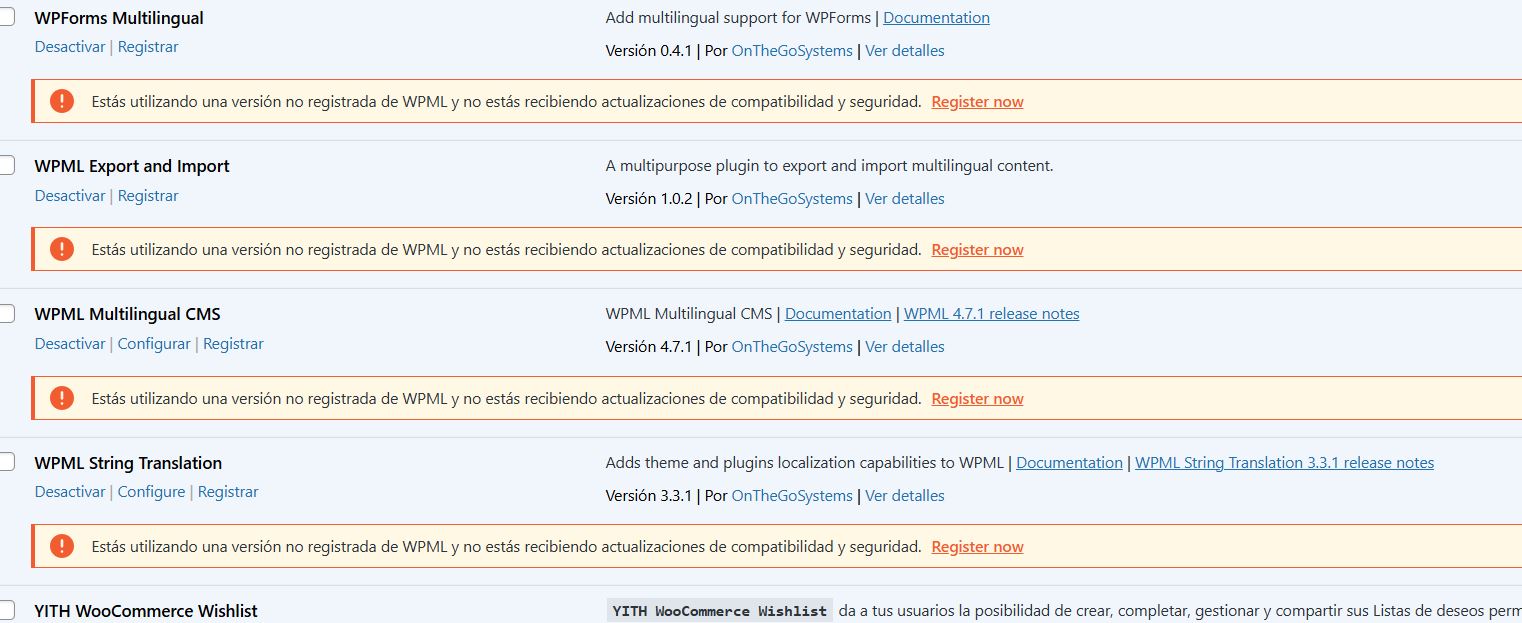Open OnTheGoSystems link for WPML Export and Import
1522x623 pixels.
pyautogui.click(x=792, y=199)
